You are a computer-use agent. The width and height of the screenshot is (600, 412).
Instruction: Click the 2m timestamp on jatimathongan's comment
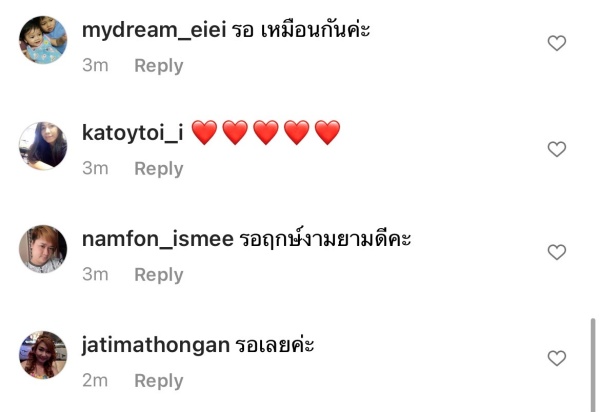[95, 381]
